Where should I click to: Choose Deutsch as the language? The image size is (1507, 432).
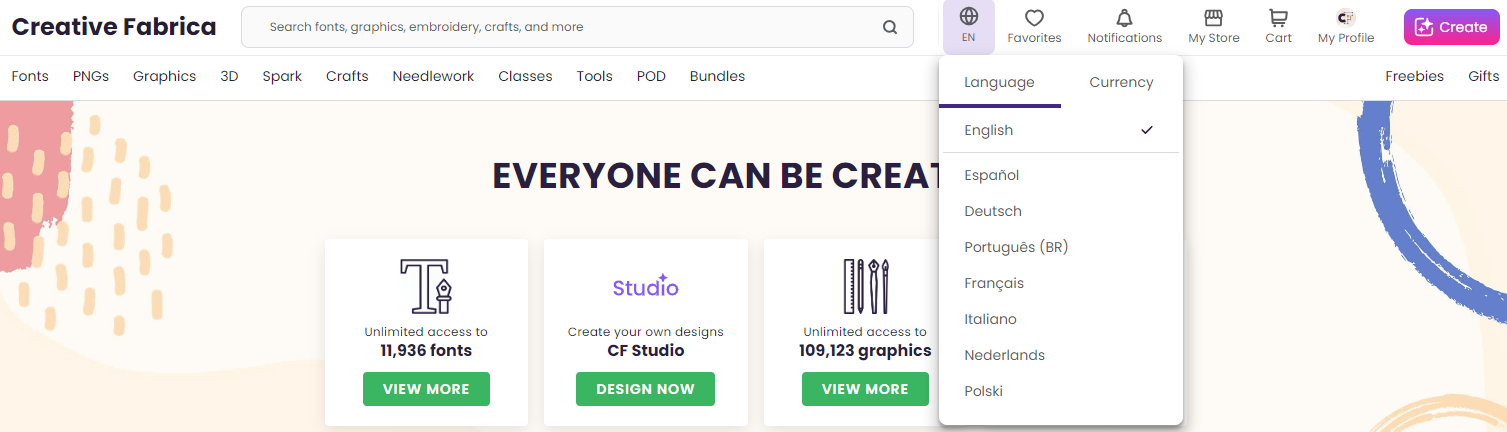point(992,211)
